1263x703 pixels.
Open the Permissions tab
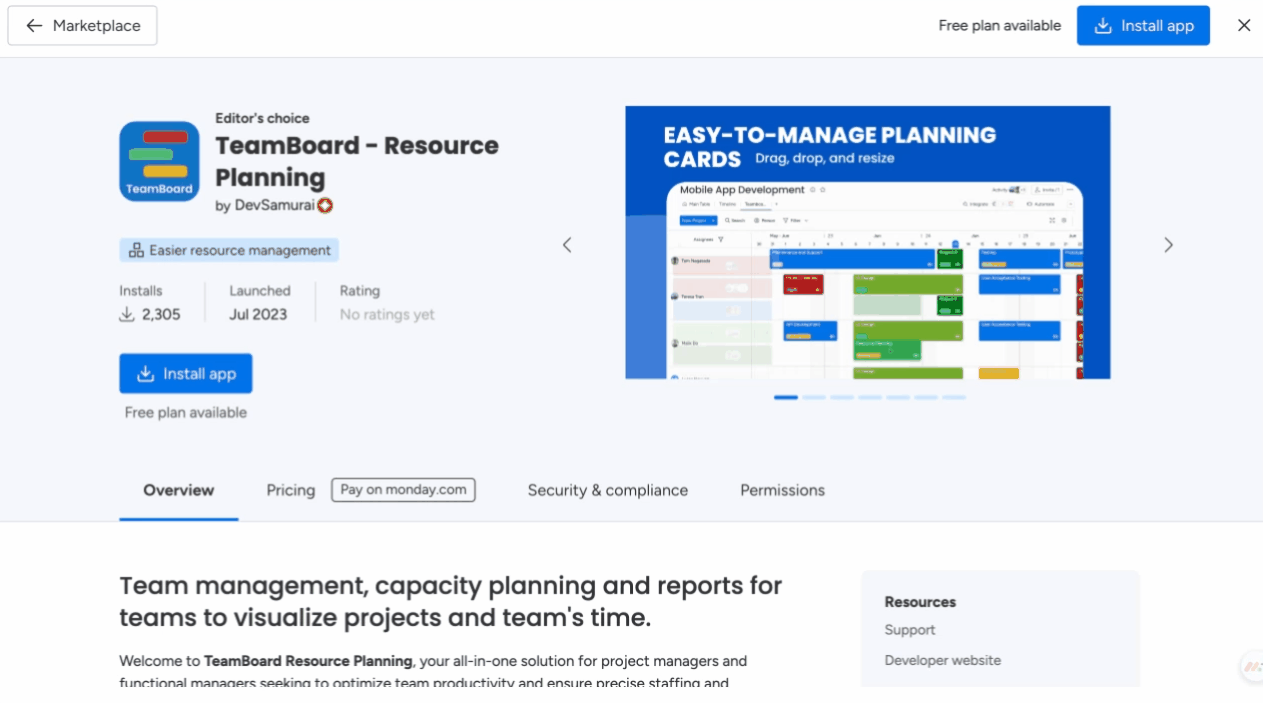[x=783, y=490]
